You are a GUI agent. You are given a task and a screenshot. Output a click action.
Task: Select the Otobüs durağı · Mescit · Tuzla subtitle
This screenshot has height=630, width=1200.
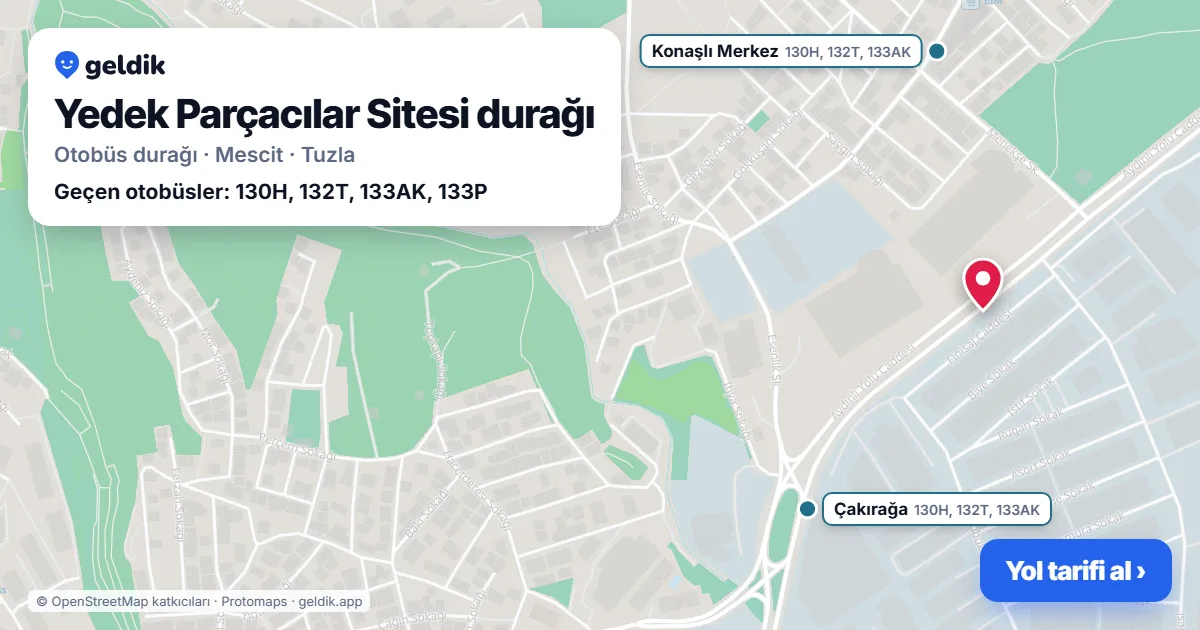point(205,155)
